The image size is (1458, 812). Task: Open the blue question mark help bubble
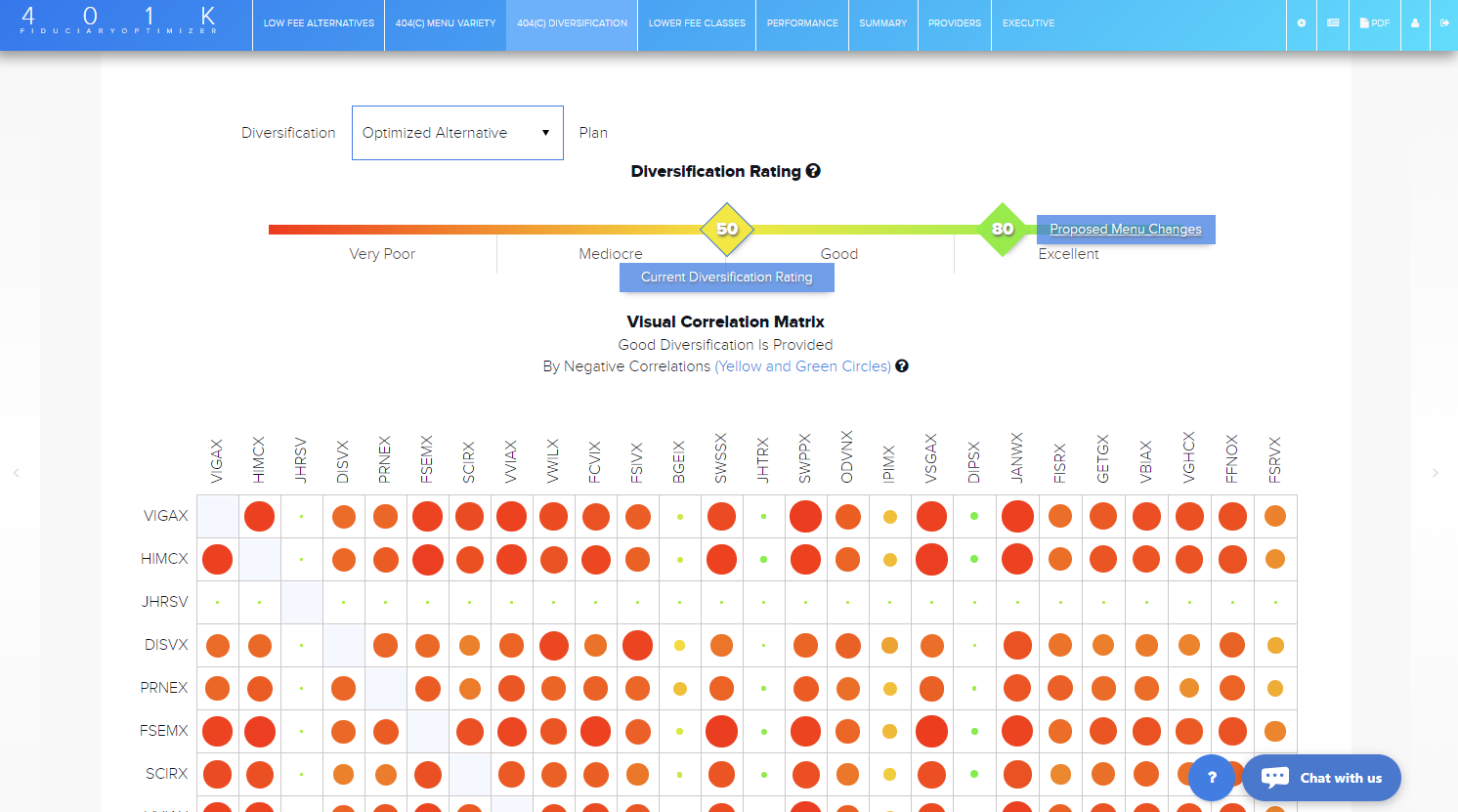point(1212,778)
